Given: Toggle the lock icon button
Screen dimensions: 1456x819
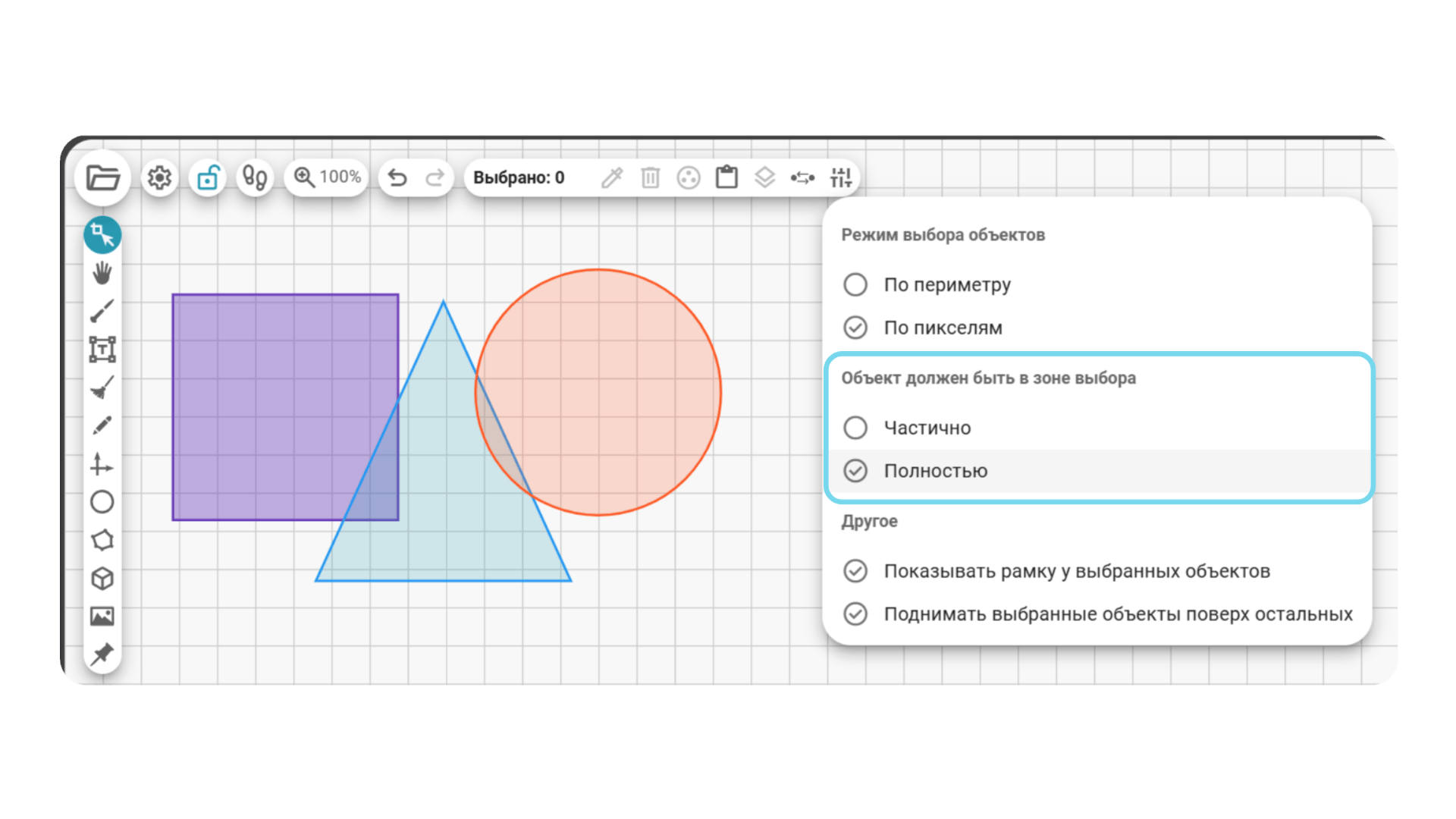Looking at the screenshot, I should (208, 177).
